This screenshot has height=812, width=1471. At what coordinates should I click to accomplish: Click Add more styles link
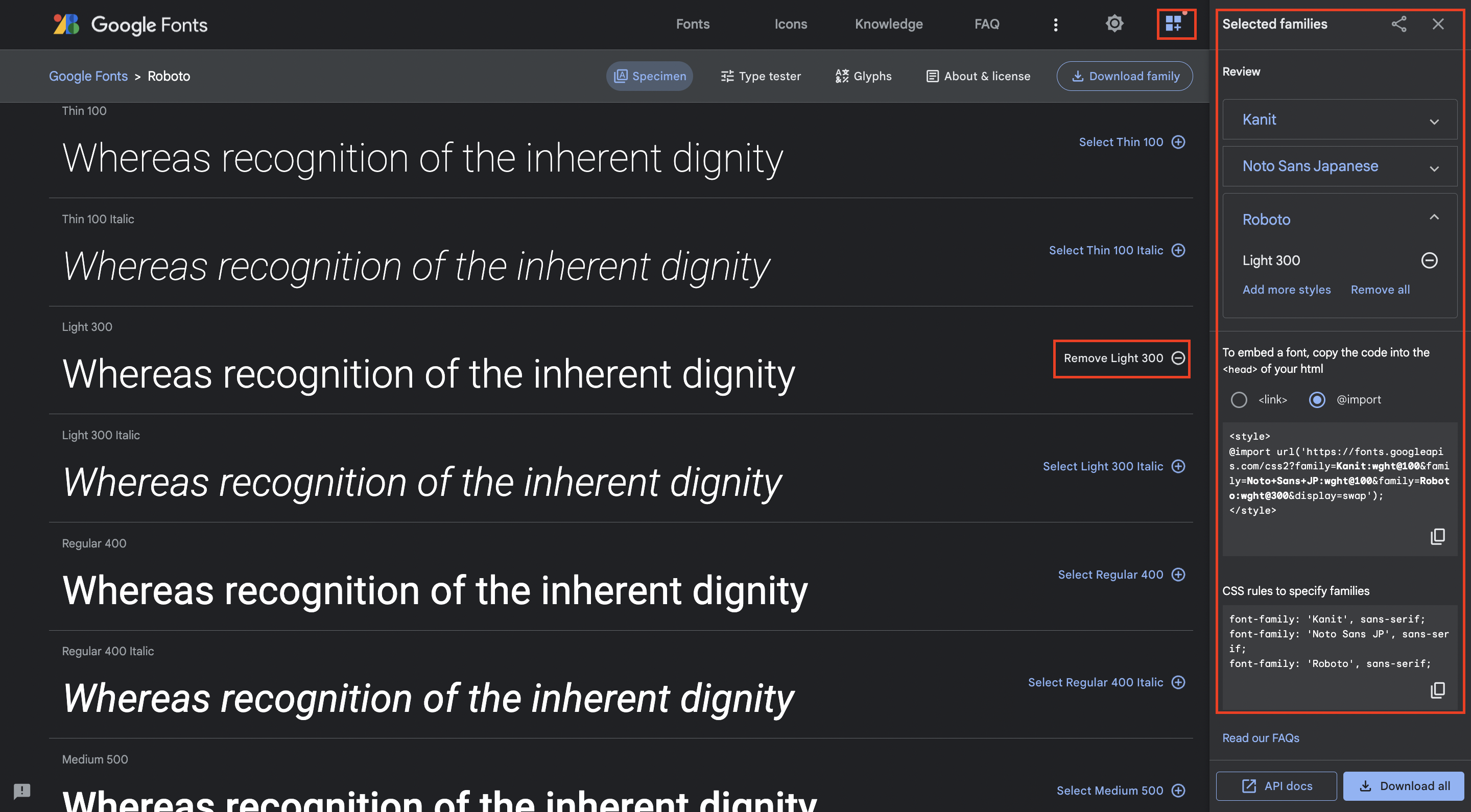(x=1287, y=290)
